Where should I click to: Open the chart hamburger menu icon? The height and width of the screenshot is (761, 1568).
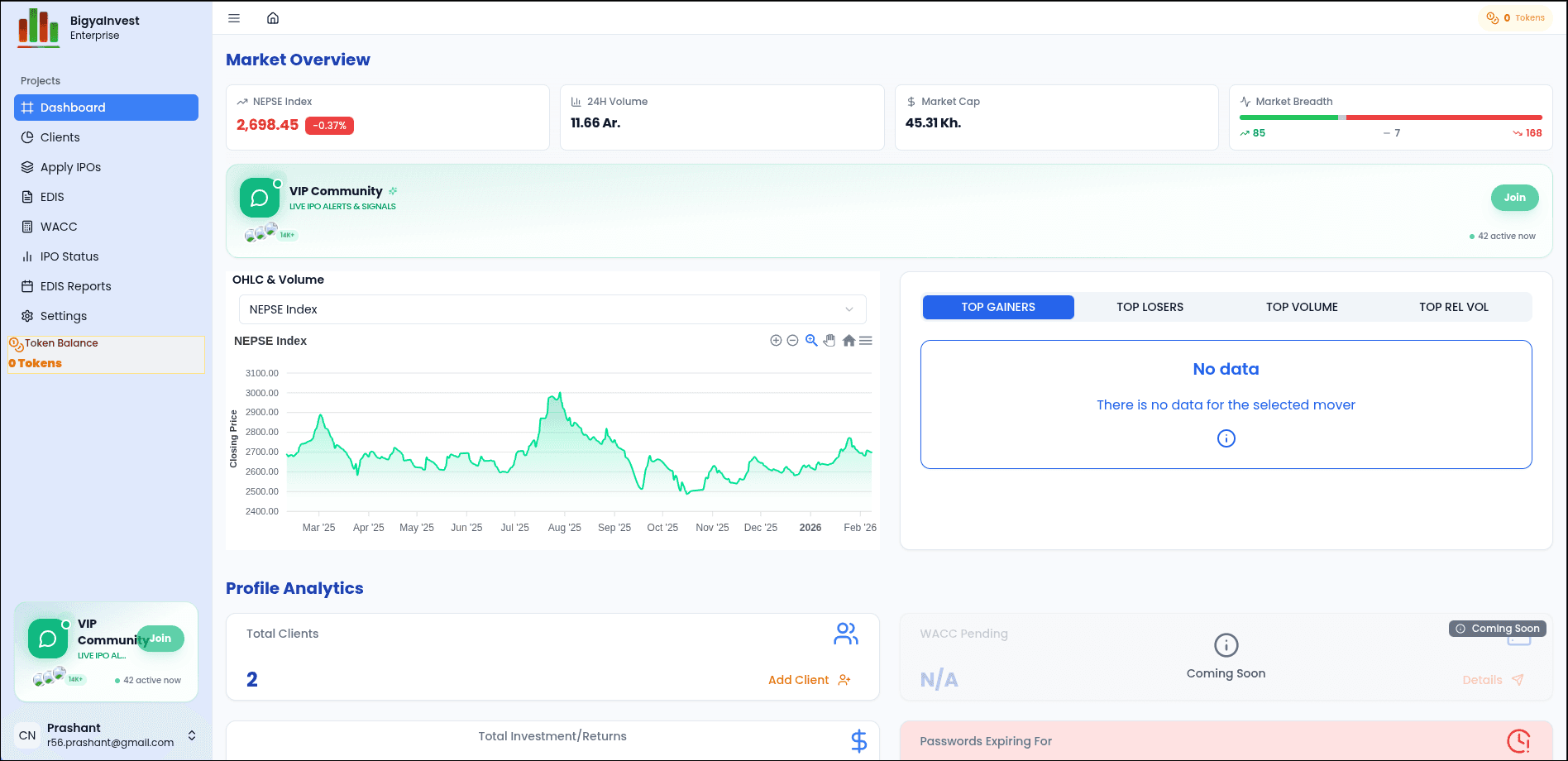[865, 340]
